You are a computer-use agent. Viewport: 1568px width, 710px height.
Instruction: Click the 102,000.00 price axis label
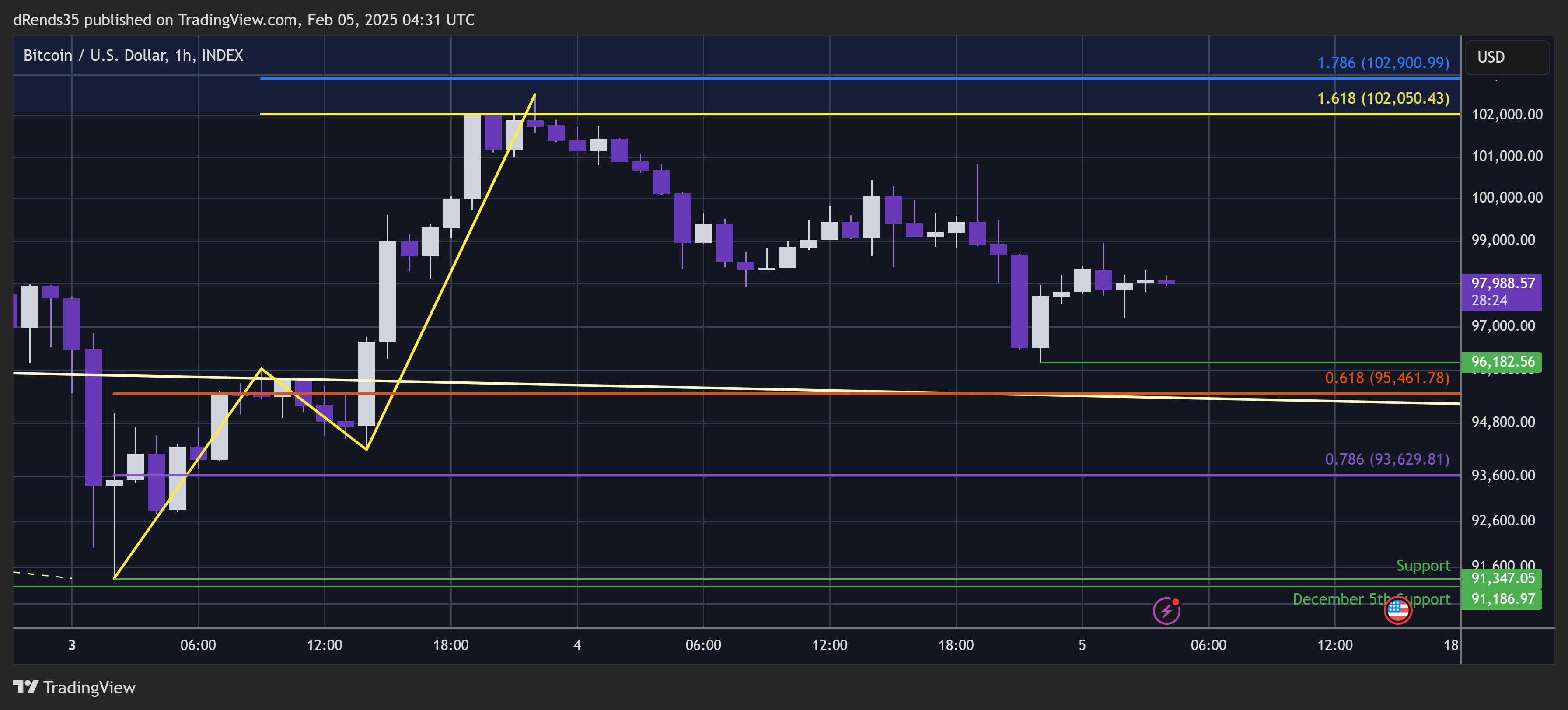click(x=1506, y=115)
